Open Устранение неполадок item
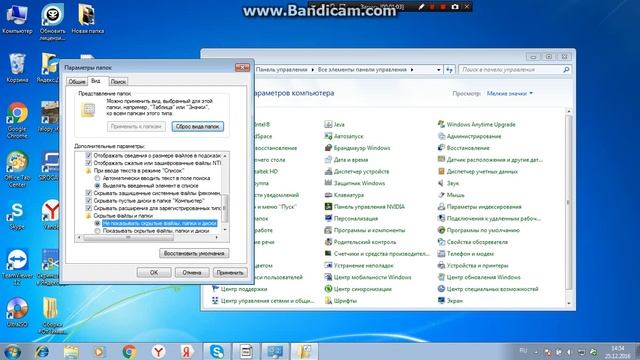The image size is (640, 360). tap(359, 266)
